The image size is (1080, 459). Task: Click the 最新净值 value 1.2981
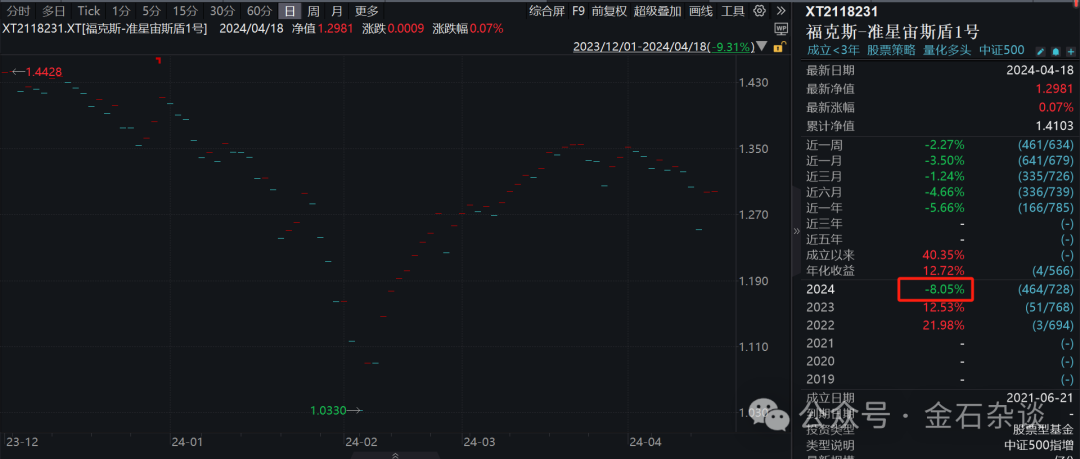point(1054,89)
